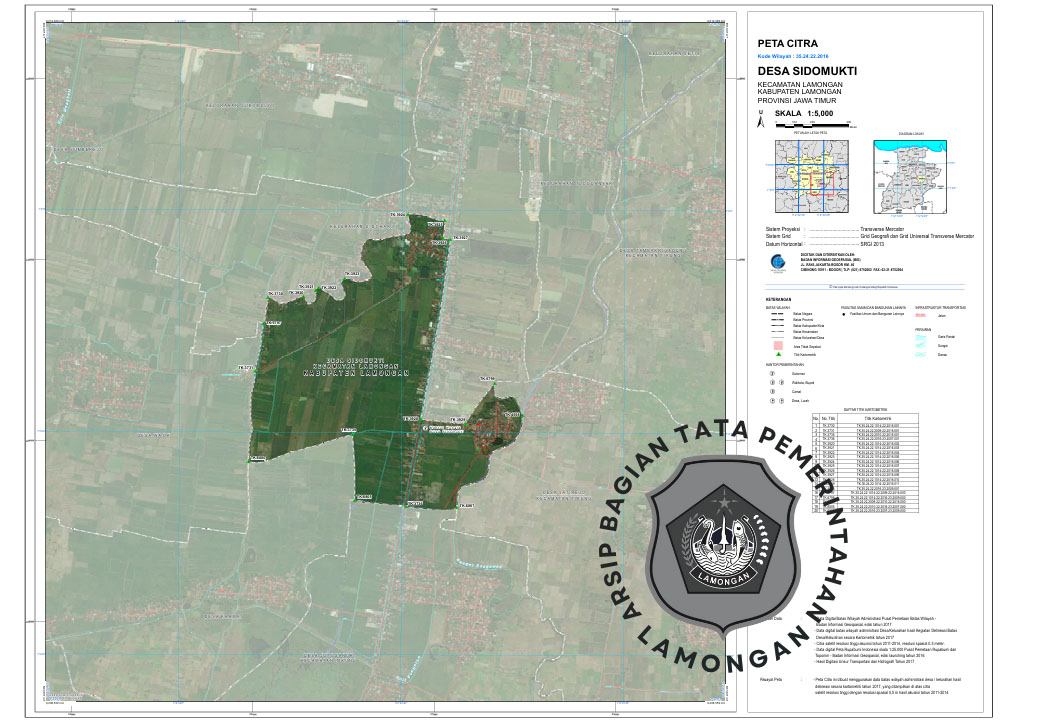This screenshot has width=1049, height=728.
Task: Click the Badan Informasi Geospasial logo
Action: 764,262
